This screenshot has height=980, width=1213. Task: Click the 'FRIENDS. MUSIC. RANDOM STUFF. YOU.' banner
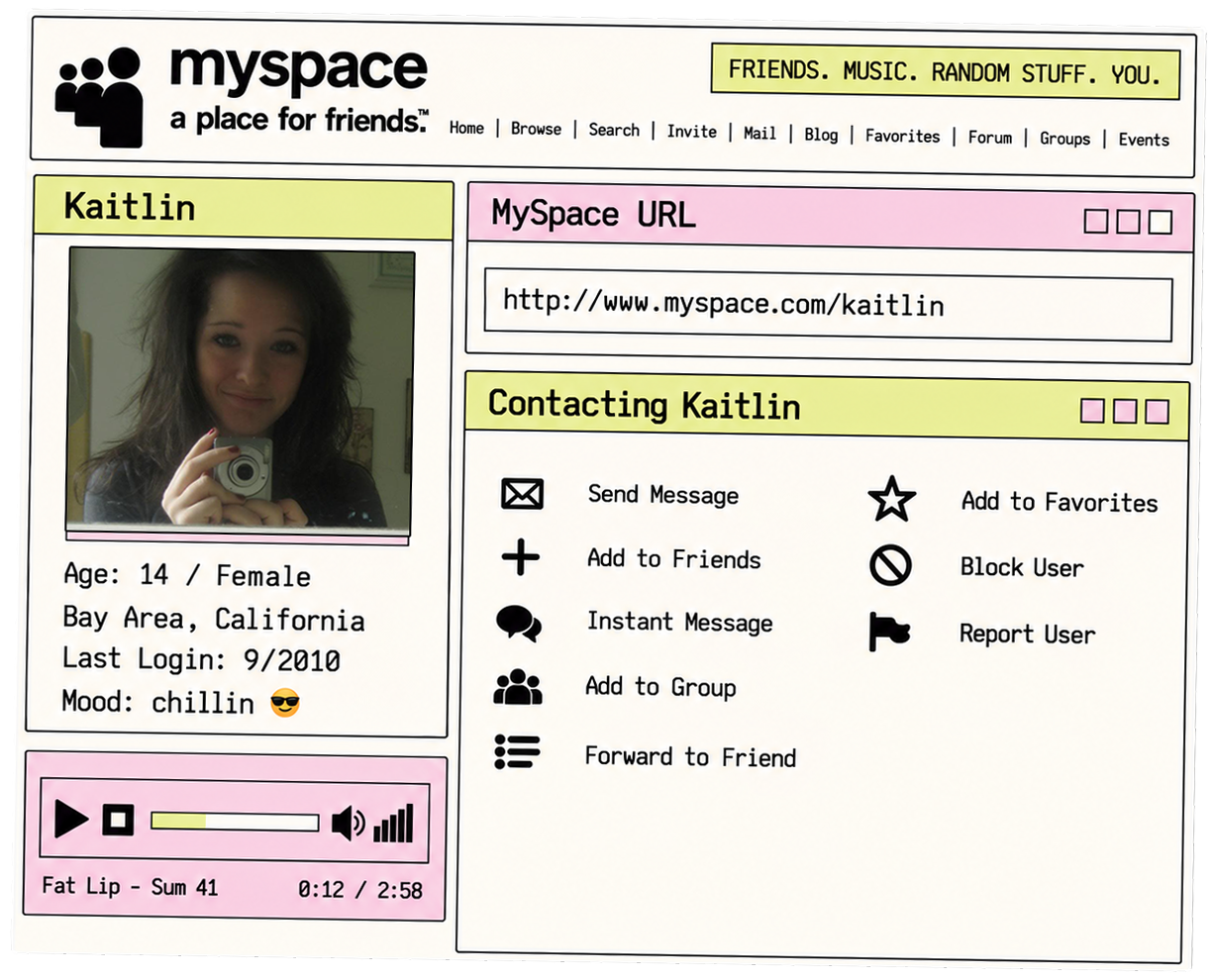coord(946,71)
